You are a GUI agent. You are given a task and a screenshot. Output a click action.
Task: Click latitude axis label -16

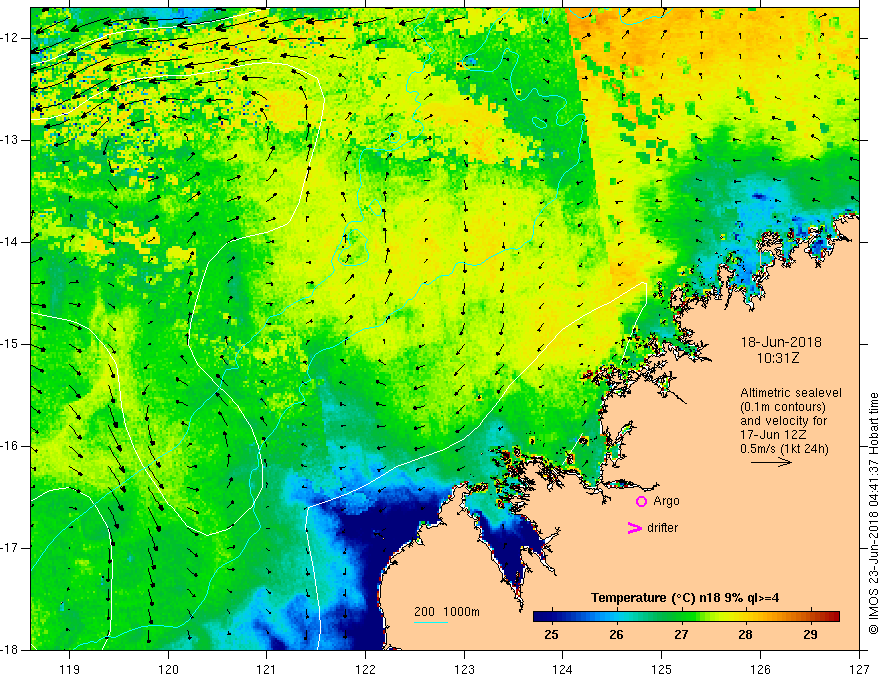tap(11, 446)
